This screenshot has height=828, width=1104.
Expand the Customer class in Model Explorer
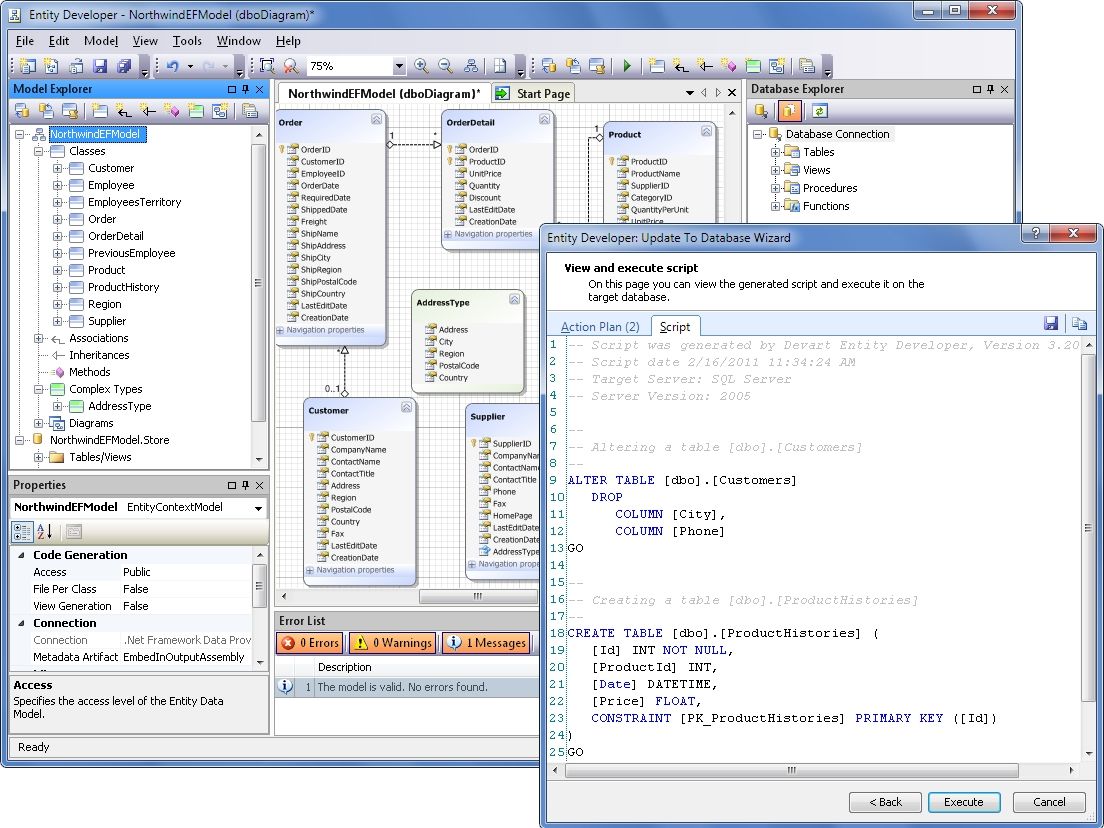(x=57, y=168)
